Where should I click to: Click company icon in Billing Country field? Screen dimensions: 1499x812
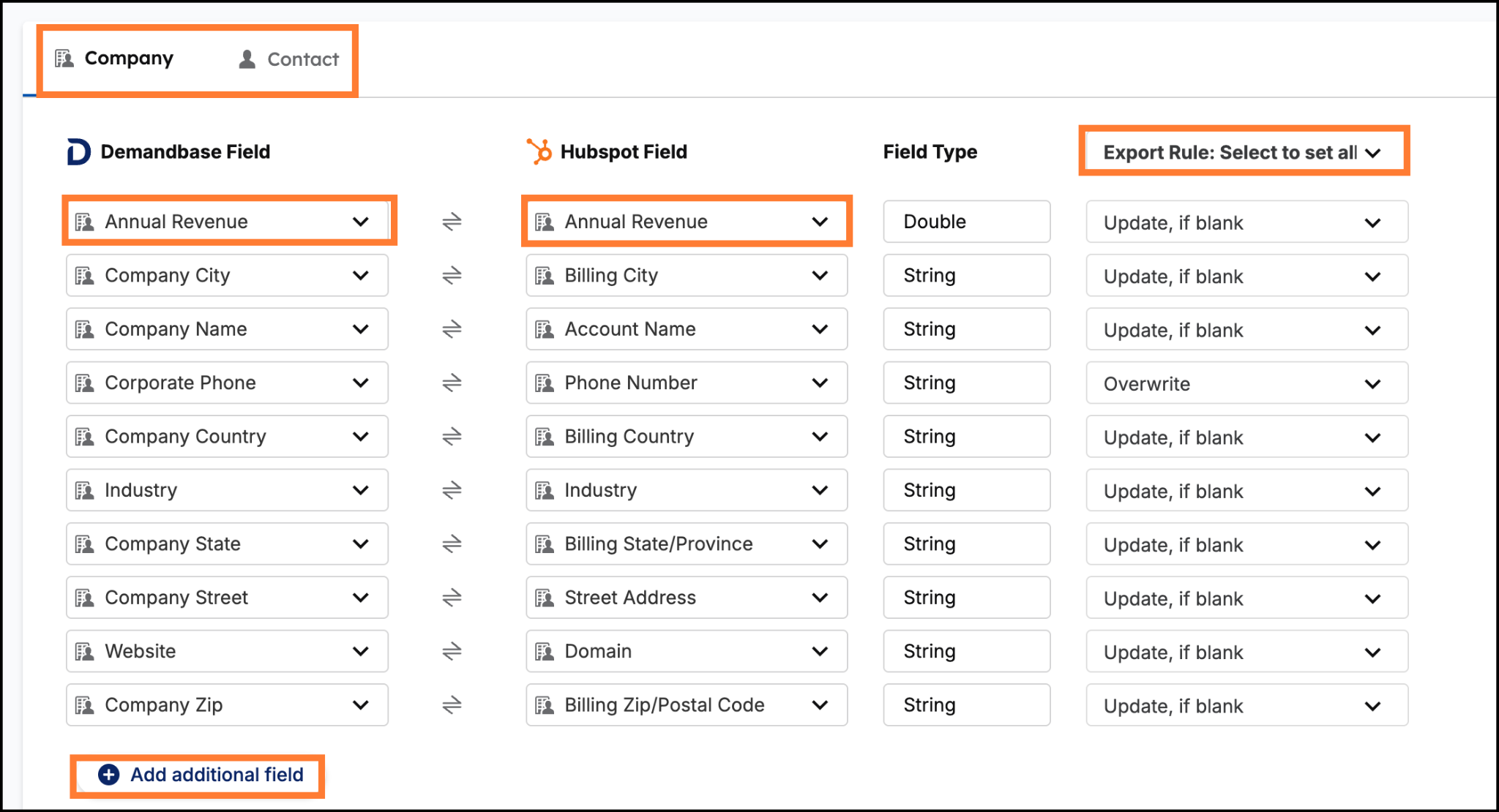tap(545, 437)
